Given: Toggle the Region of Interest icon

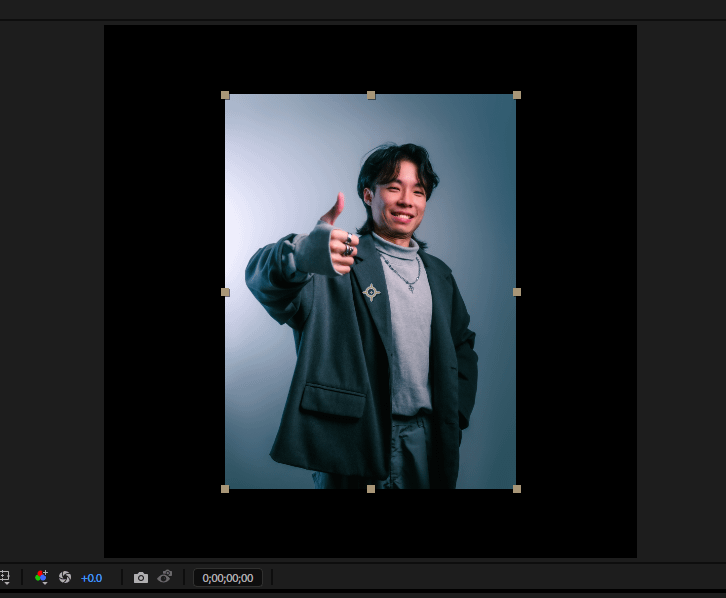Looking at the screenshot, I should point(4,577).
